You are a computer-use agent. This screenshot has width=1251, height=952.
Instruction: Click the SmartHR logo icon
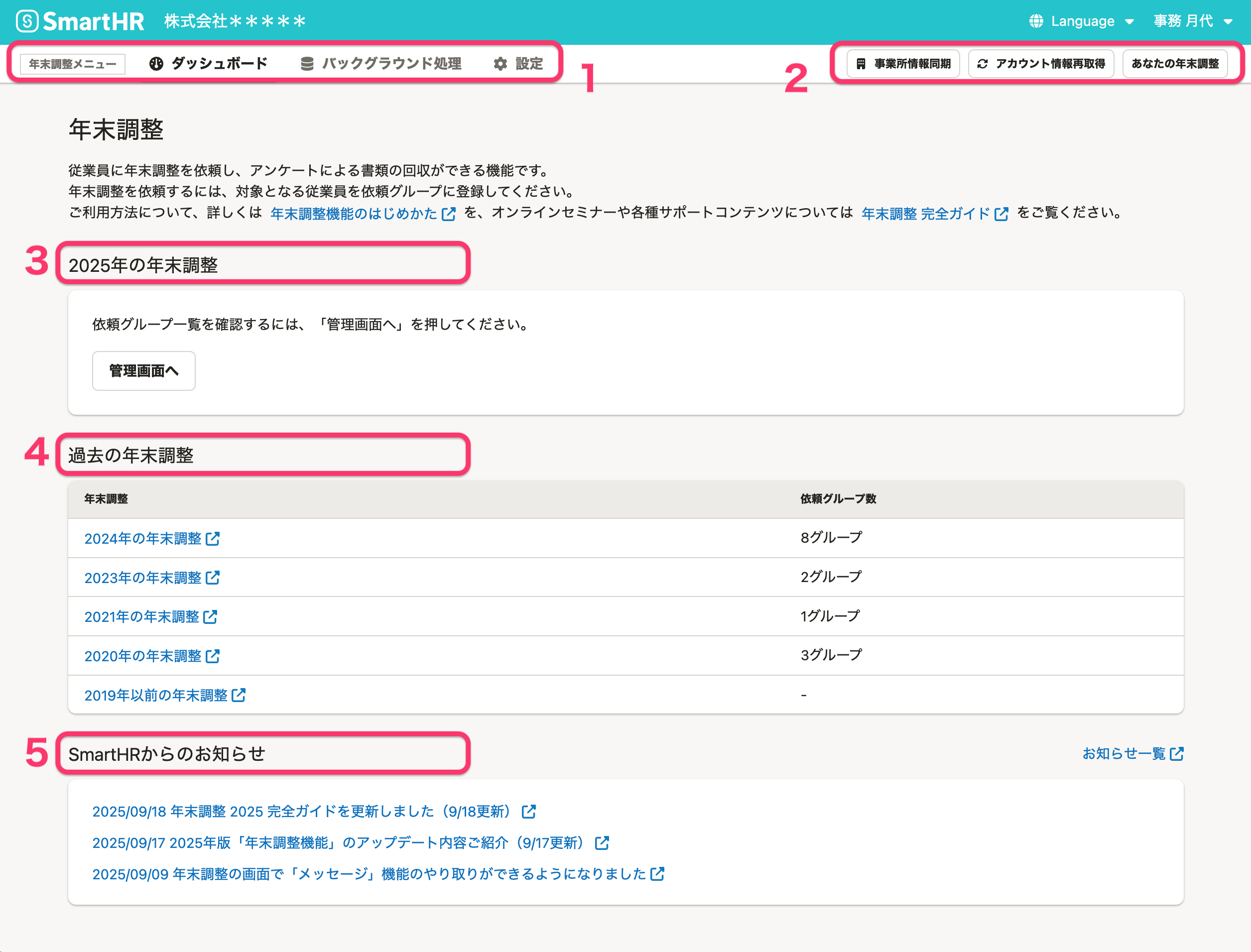click(x=26, y=21)
